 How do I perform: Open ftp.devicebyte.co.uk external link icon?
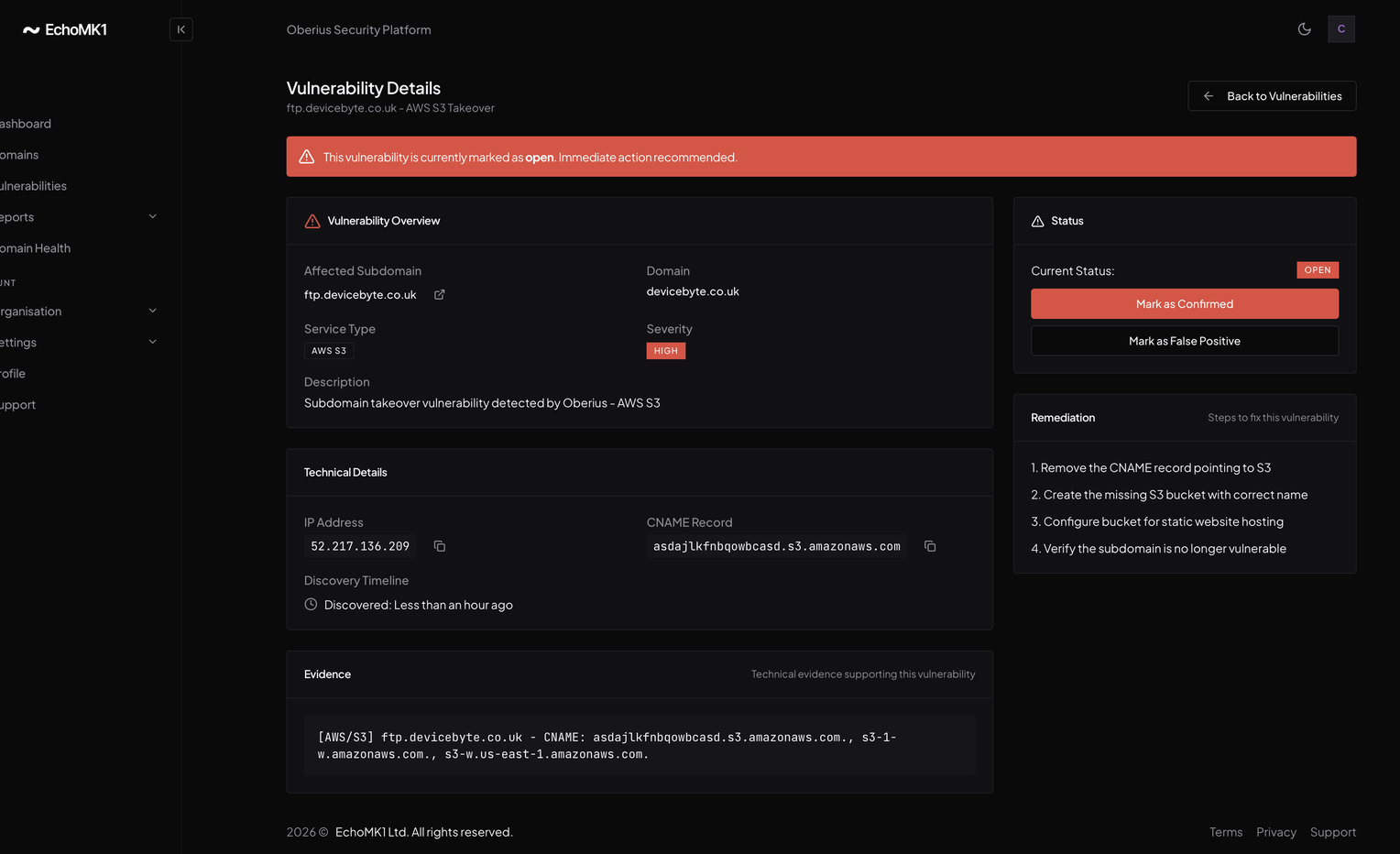point(440,294)
